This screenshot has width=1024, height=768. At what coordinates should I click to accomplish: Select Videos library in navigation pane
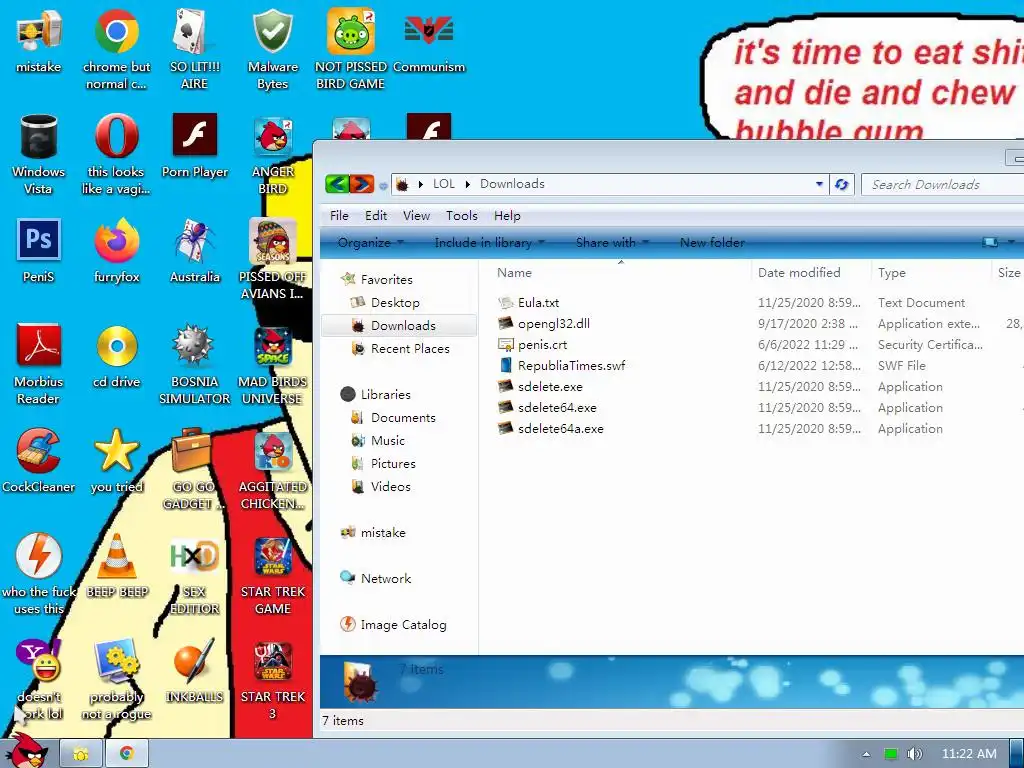391,487
